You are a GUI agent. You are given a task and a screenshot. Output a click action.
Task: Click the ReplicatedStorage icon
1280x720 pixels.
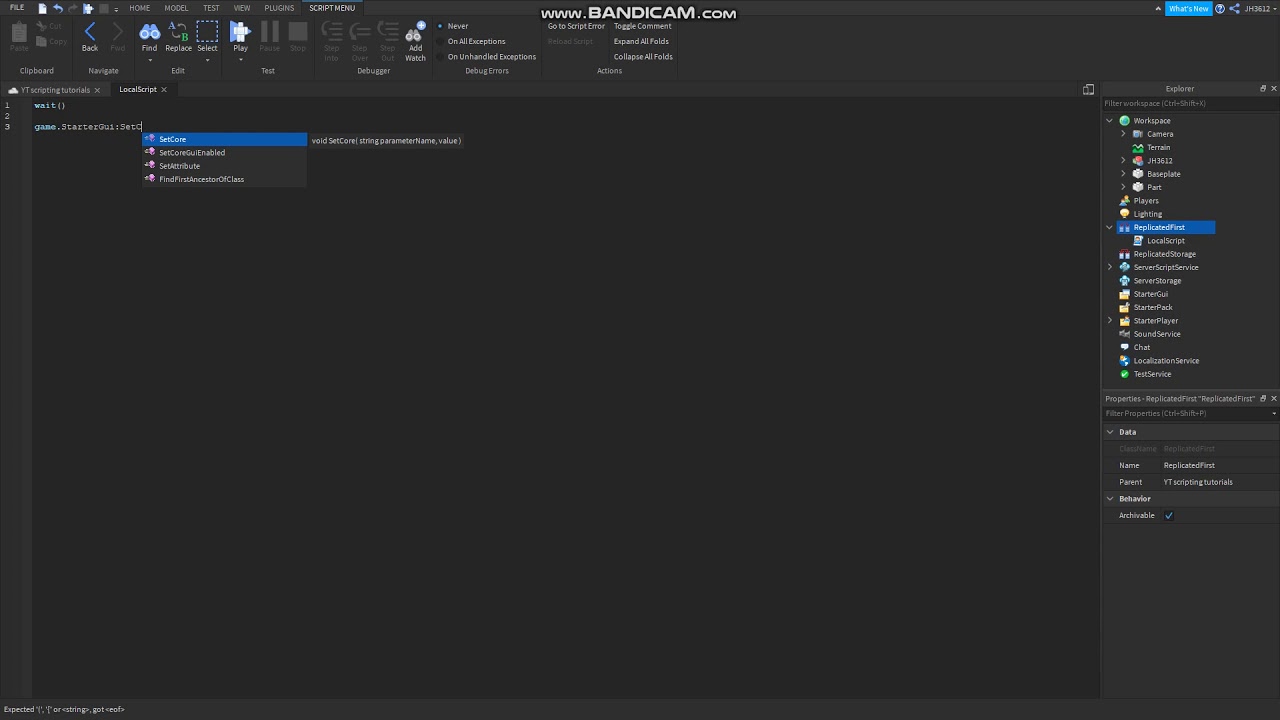tap(1124, 254)
